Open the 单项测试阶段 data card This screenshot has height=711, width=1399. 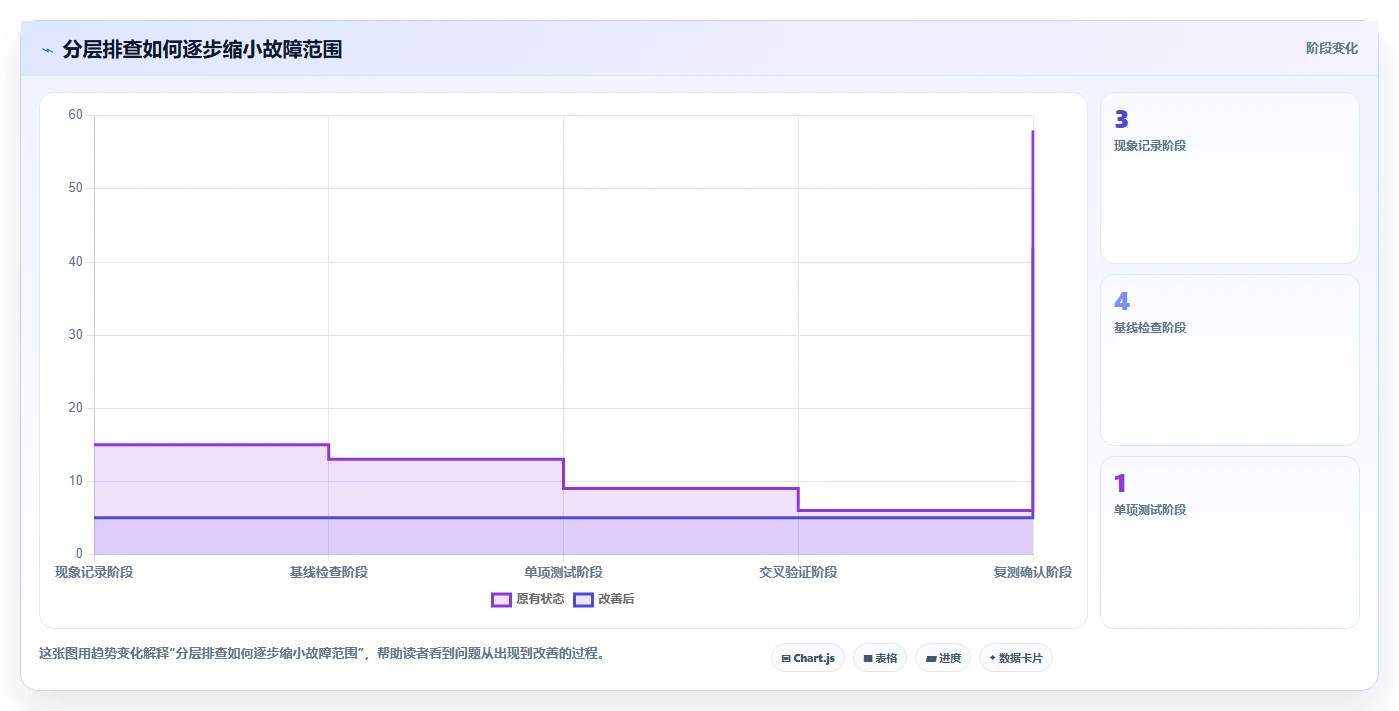click(x=1230, y=542)
